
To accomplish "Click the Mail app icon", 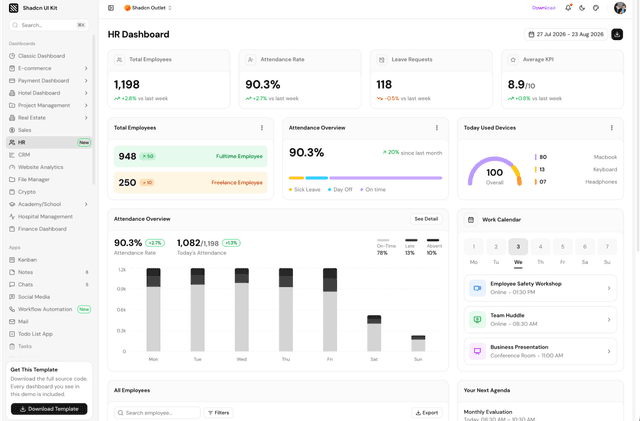I will [x=12, y=322].
